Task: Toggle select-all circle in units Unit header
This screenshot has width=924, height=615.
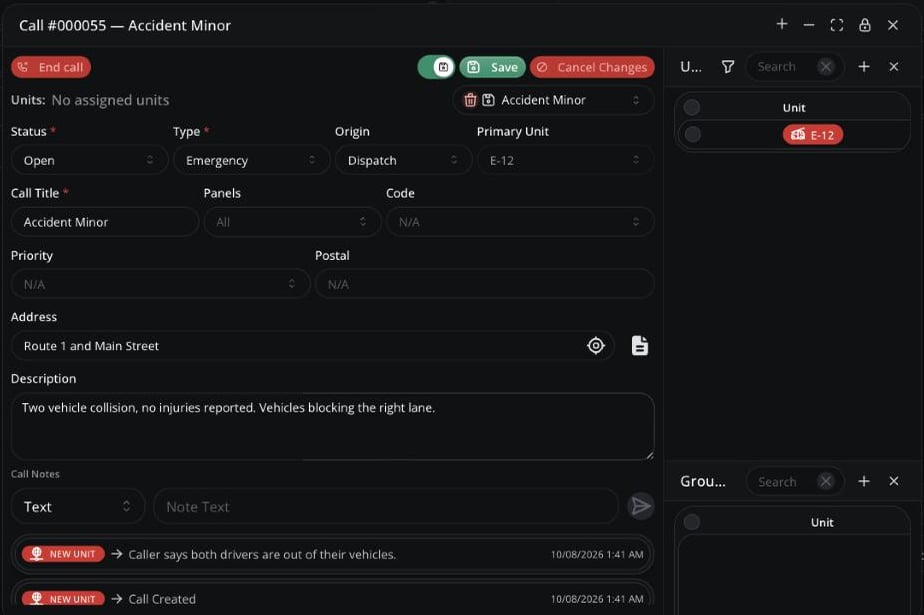Action: click(x=692, y=107)
